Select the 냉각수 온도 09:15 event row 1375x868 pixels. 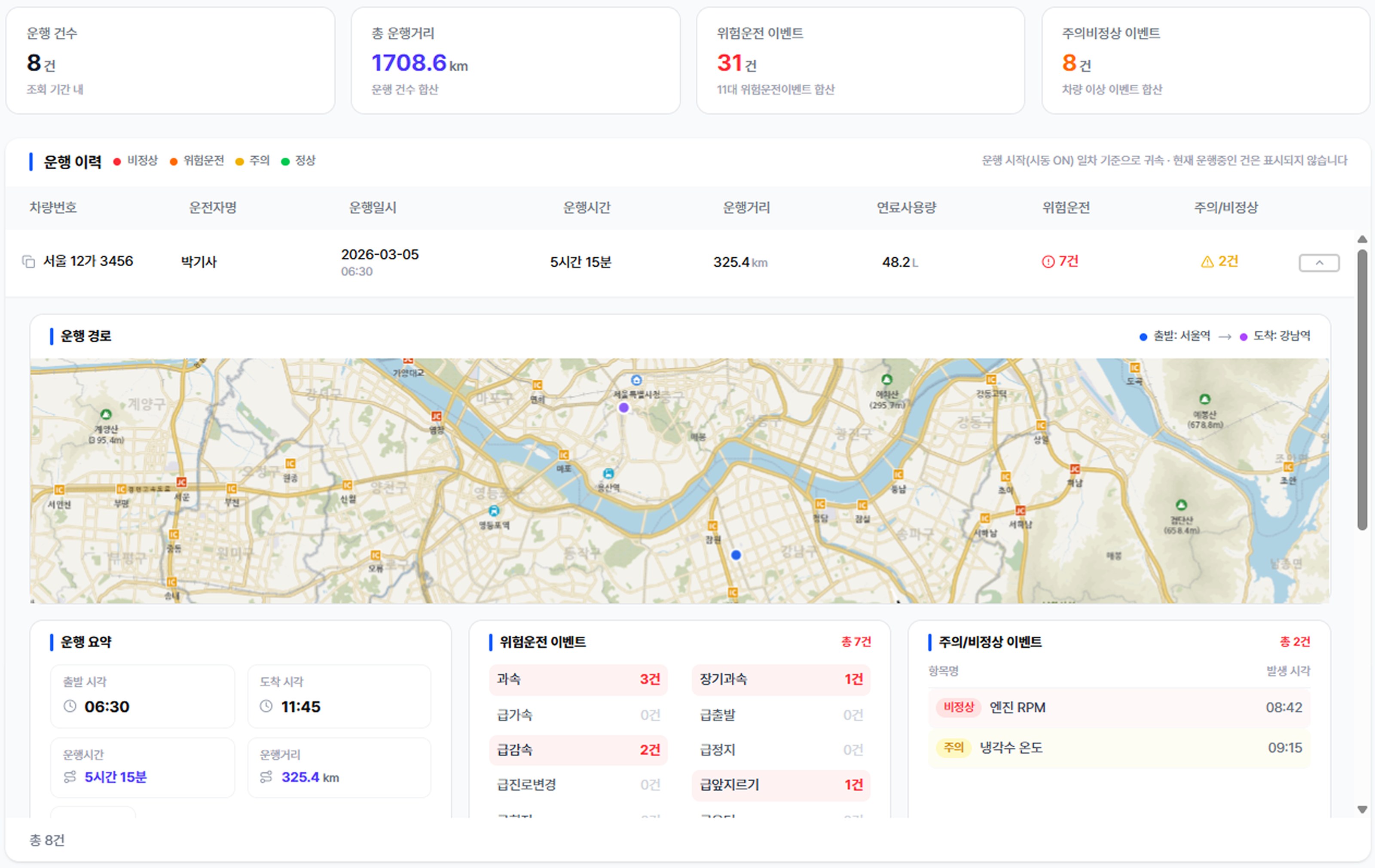click(x=1119, y=748)
